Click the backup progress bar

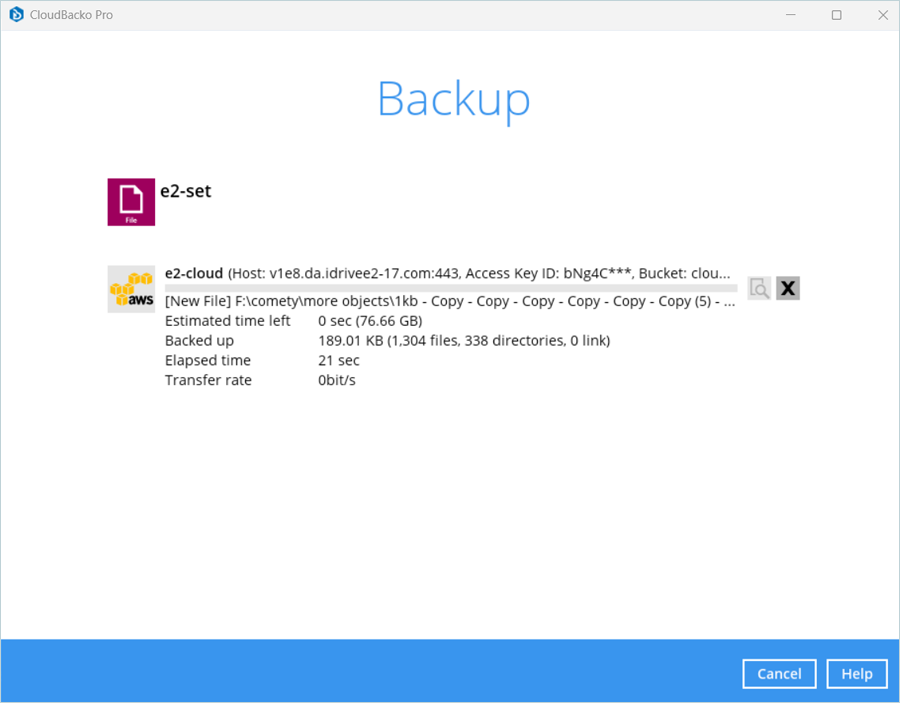[450, 288]
